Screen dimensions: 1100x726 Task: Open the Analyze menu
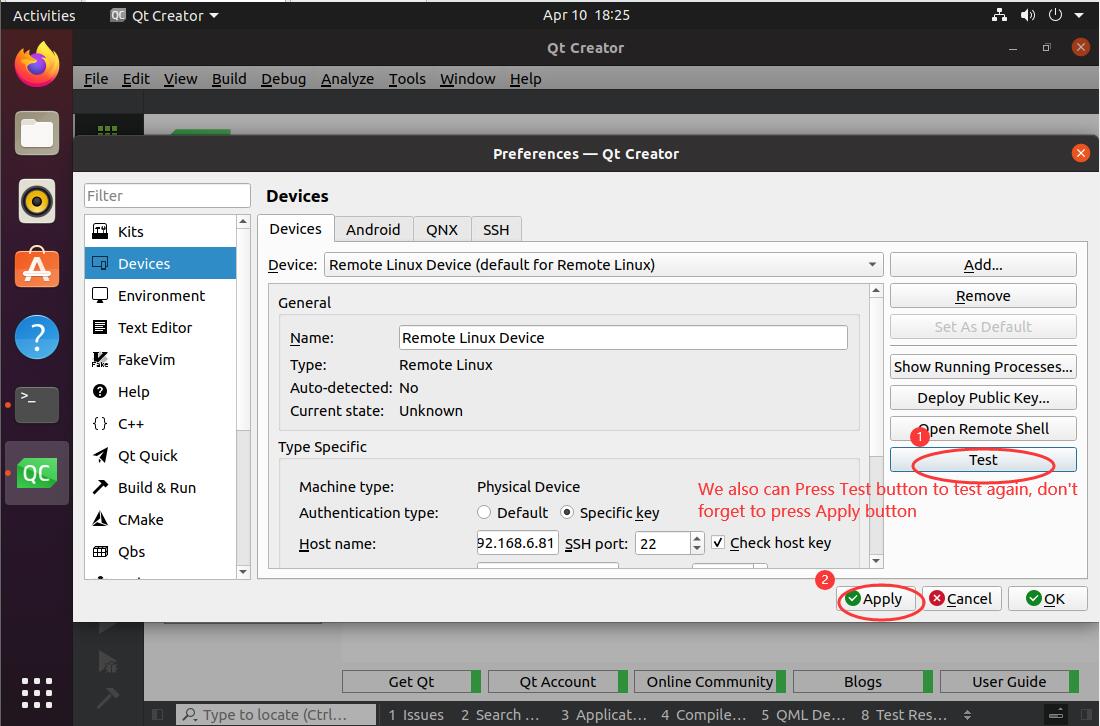pyautogui.click(x=347, y=79)
